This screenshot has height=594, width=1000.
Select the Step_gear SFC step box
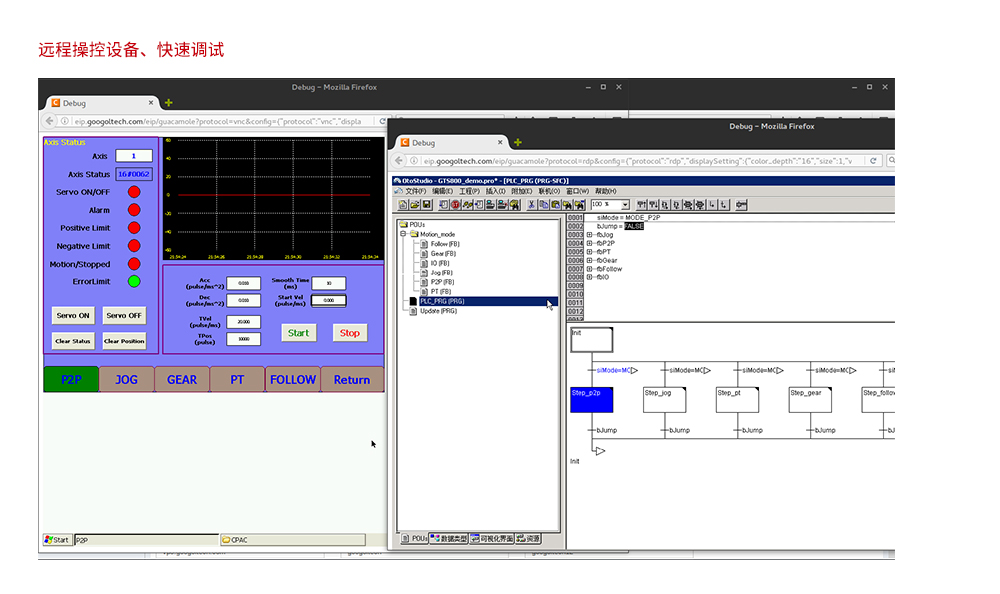[x=810, y=399]
